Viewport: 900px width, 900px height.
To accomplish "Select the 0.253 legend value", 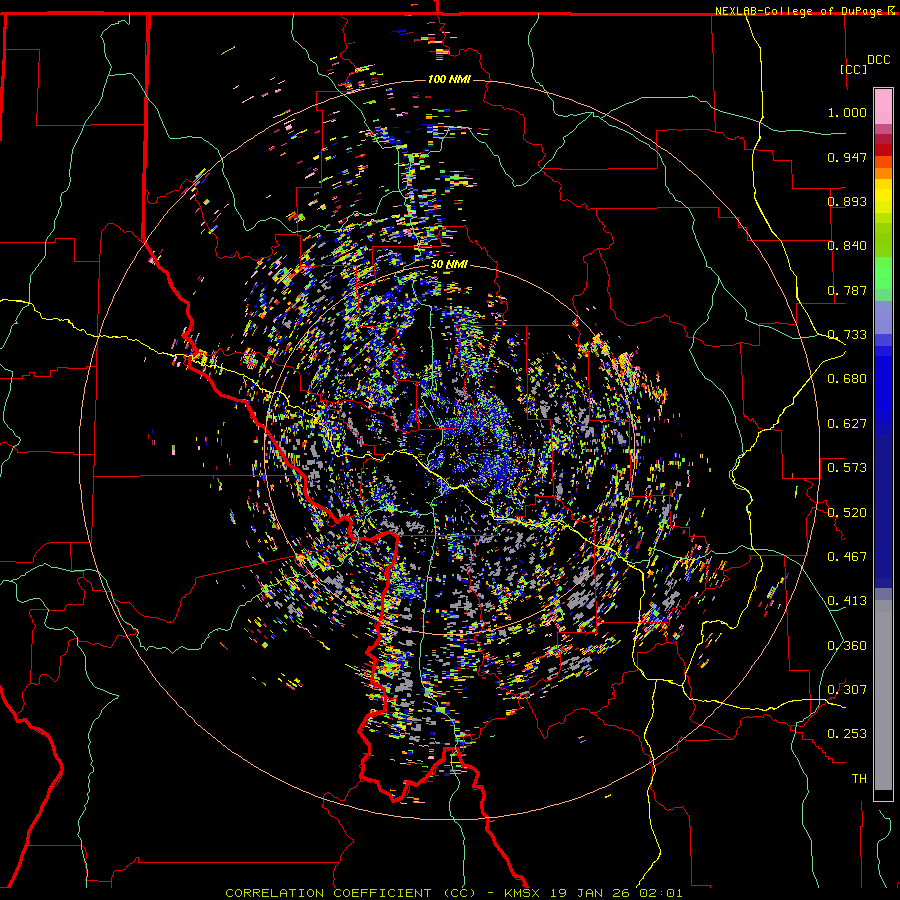I will click(x=847, y=734).
